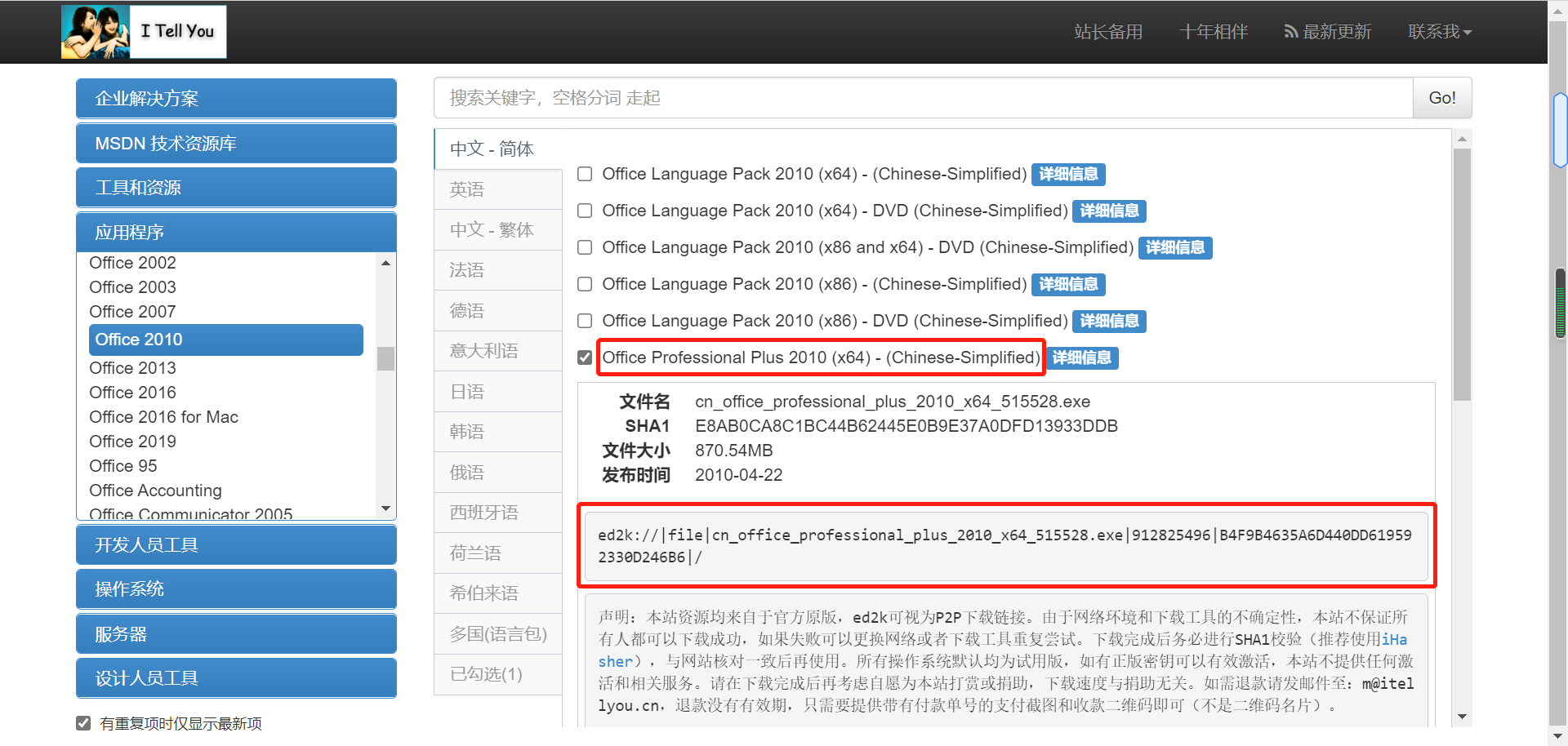Switch to the 韩语 language tab

498,432
